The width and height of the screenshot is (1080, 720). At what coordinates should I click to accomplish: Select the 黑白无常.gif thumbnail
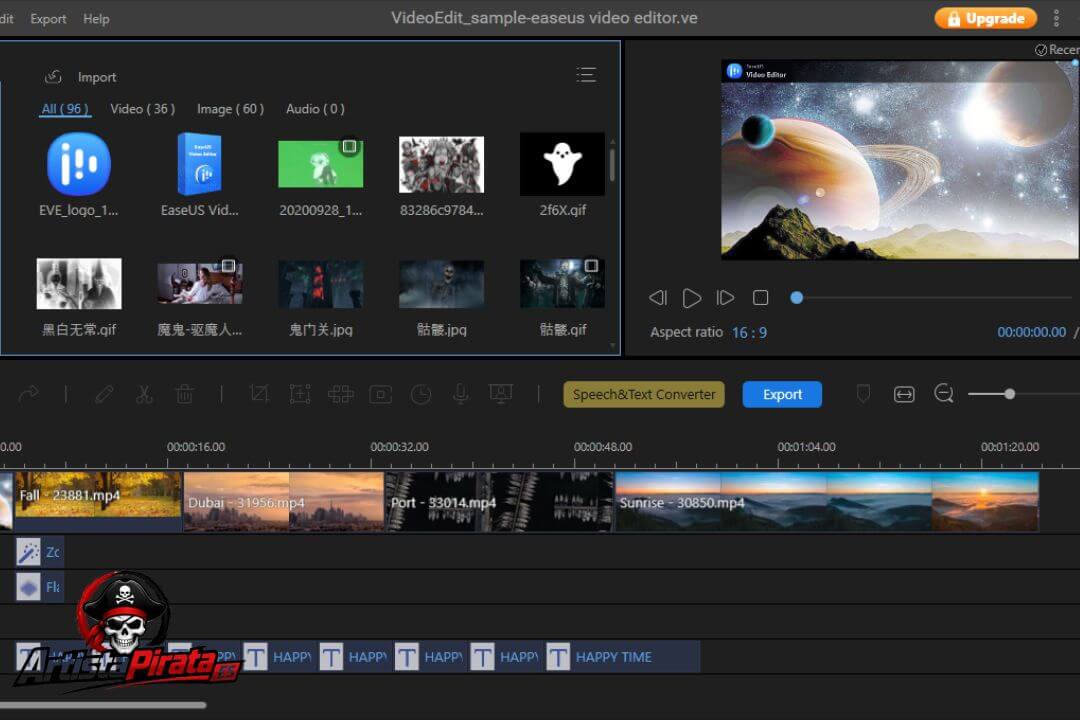[x=79, y=283]
